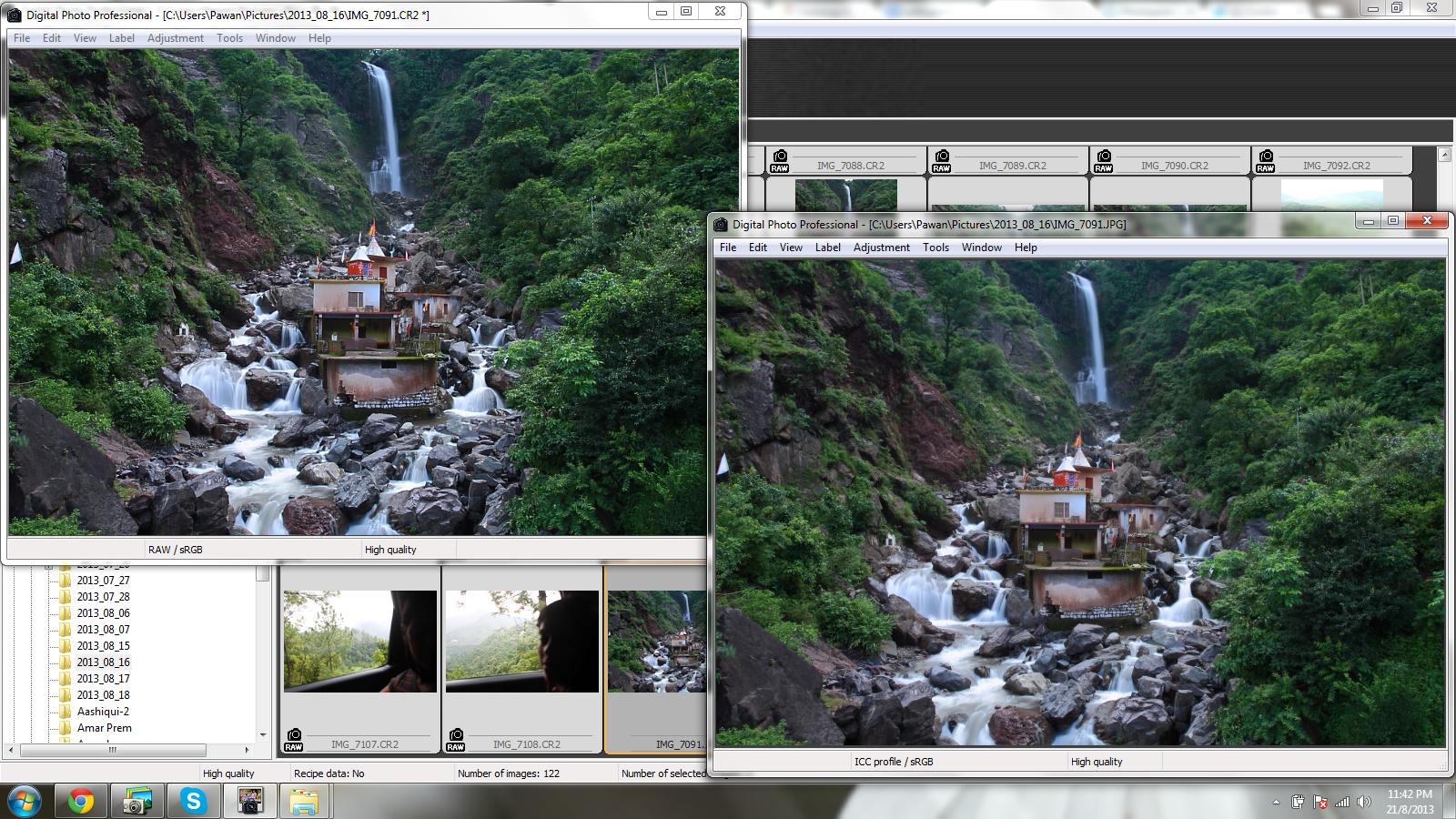Click the IMG_7089.CR2 file name label
The height and width of the screenshot is (819, 1456).
pos(1012,166)
